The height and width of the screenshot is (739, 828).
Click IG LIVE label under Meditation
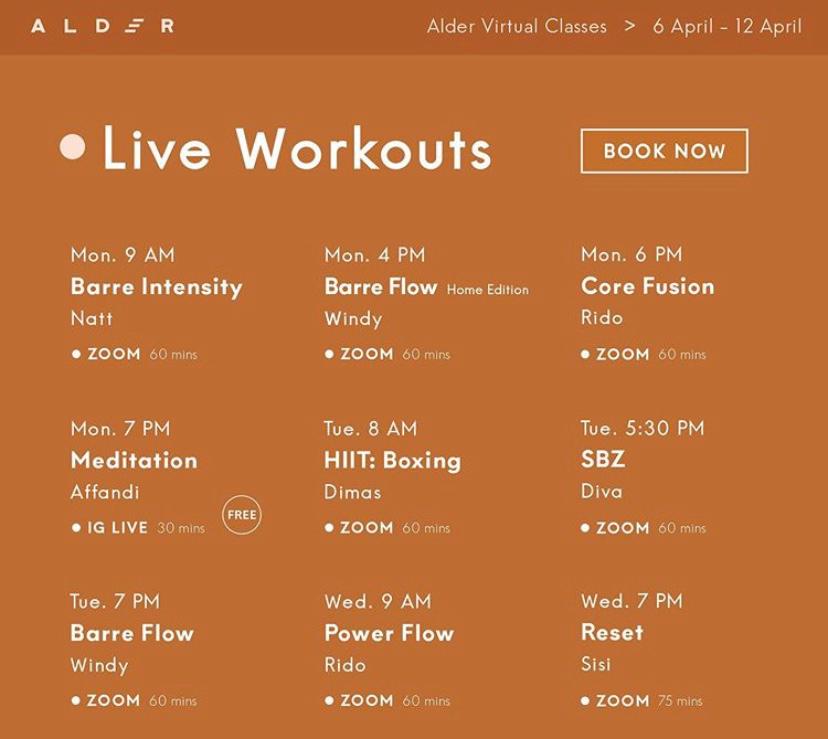(117, 528)
